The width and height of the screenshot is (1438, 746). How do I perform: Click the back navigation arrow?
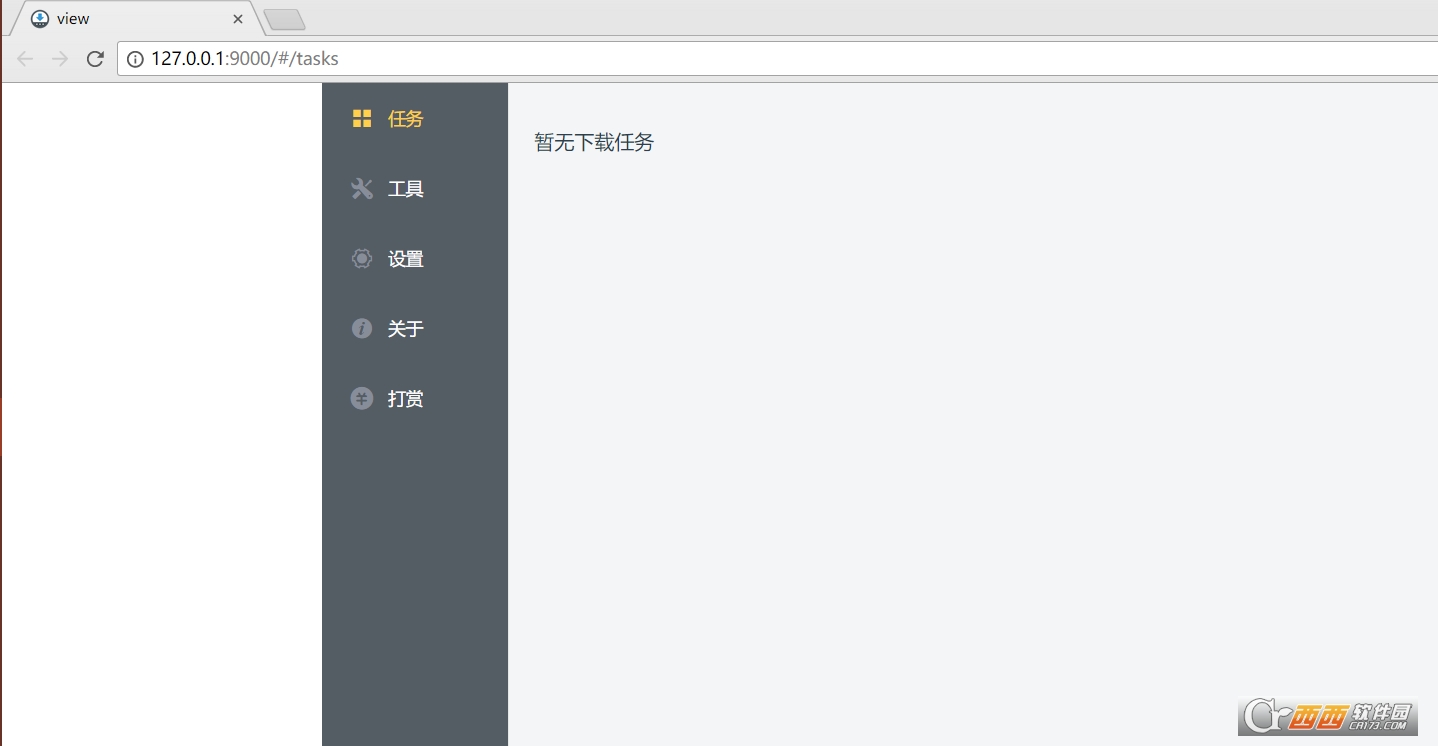click(x=24, y=58)
